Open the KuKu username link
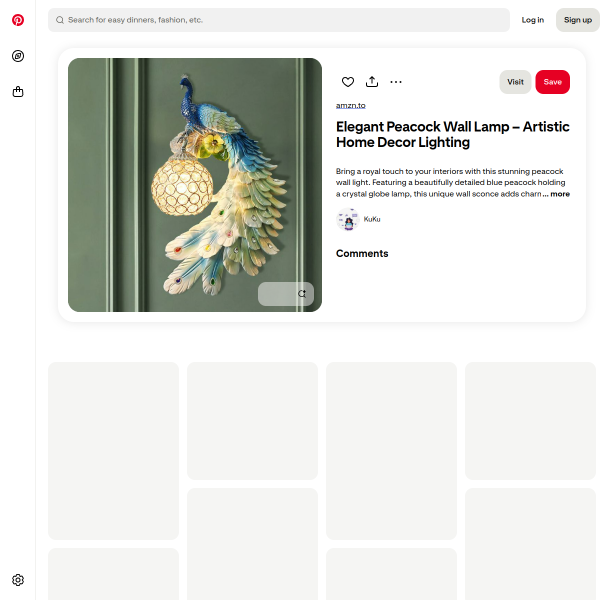 click(x=372, y=219)
